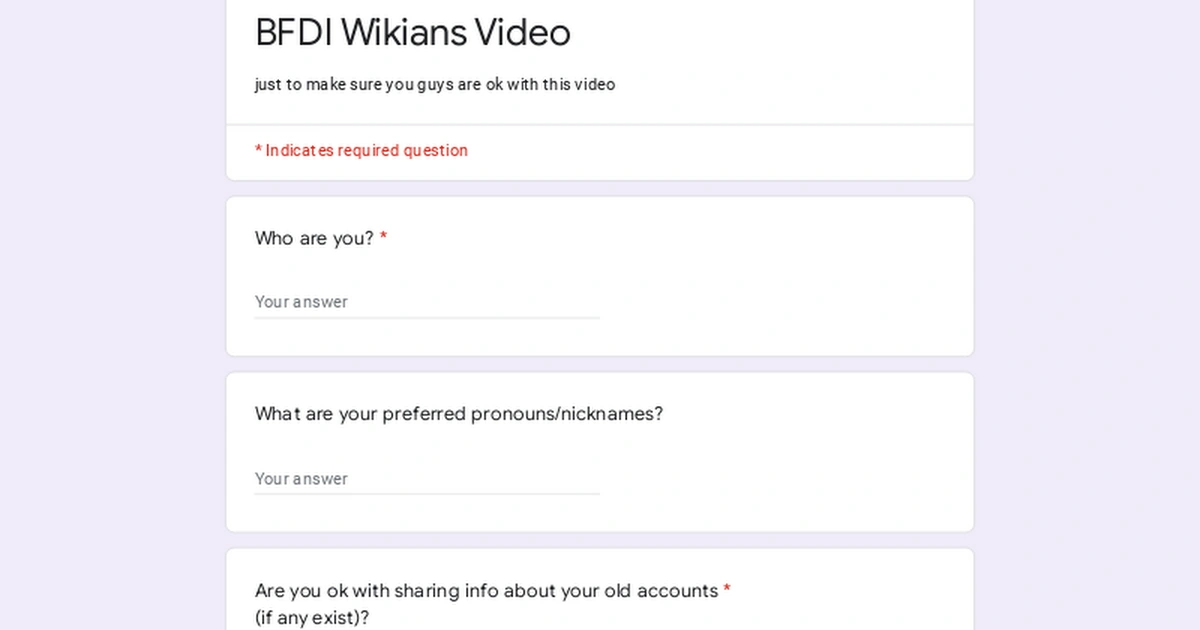This screenshot has height=630, width=1200.
Task: Click the "Your answer" placeholder under pronouns question
Action: 301,478
